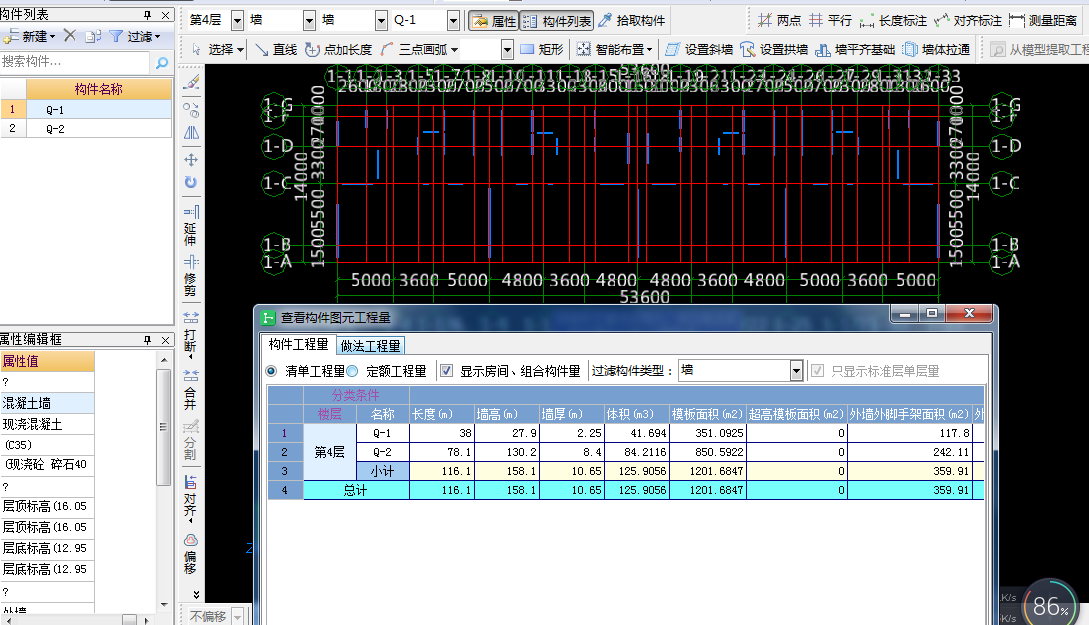Select component row Q-1
This screenshot has height=625, width=1089.
pyautogui.click(x=98, y=110)
